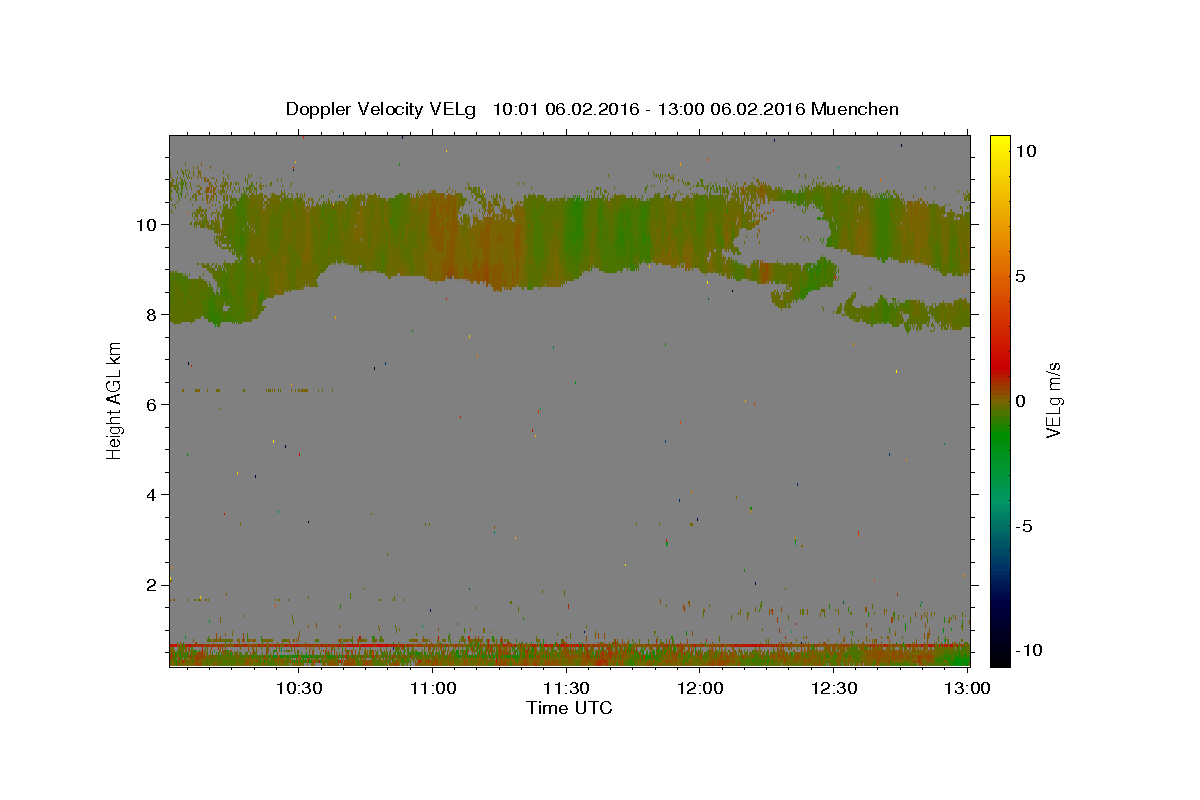Screen dimensions: 1200x800
Task: Click the colorbar label -5
Action: [1026, 526]
